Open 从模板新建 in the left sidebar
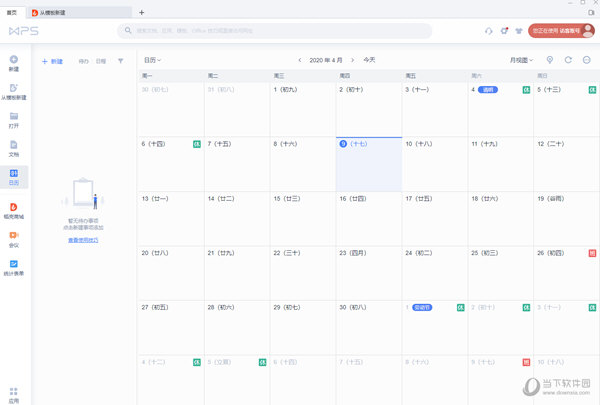Viewport: 600px width, 405px height. point(14,91)
